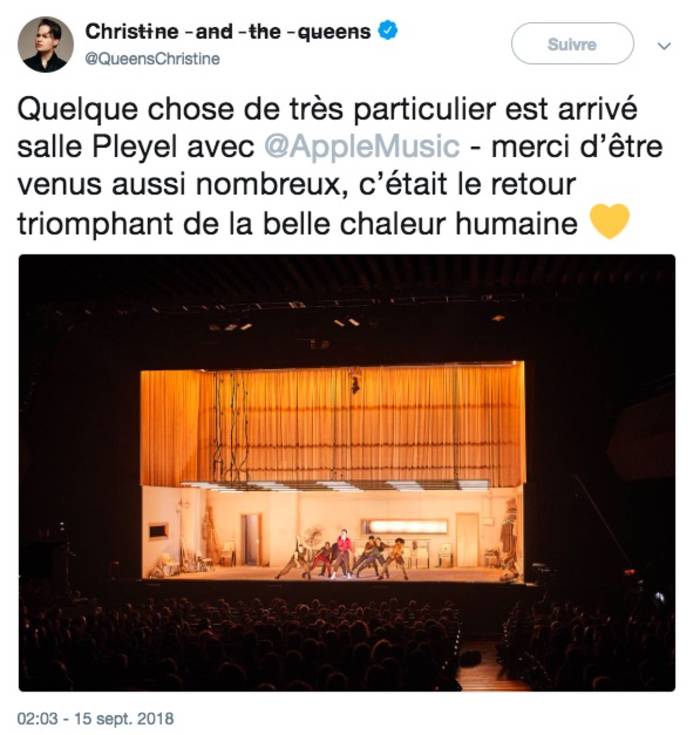Click the Christine-and-the-queens display name
Screen dimensions: 700x735
point(228,32)
